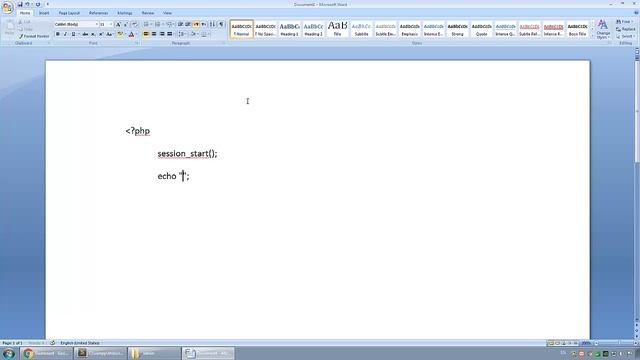
Task: Click Find in Editing group
Action: click(624, 22)
